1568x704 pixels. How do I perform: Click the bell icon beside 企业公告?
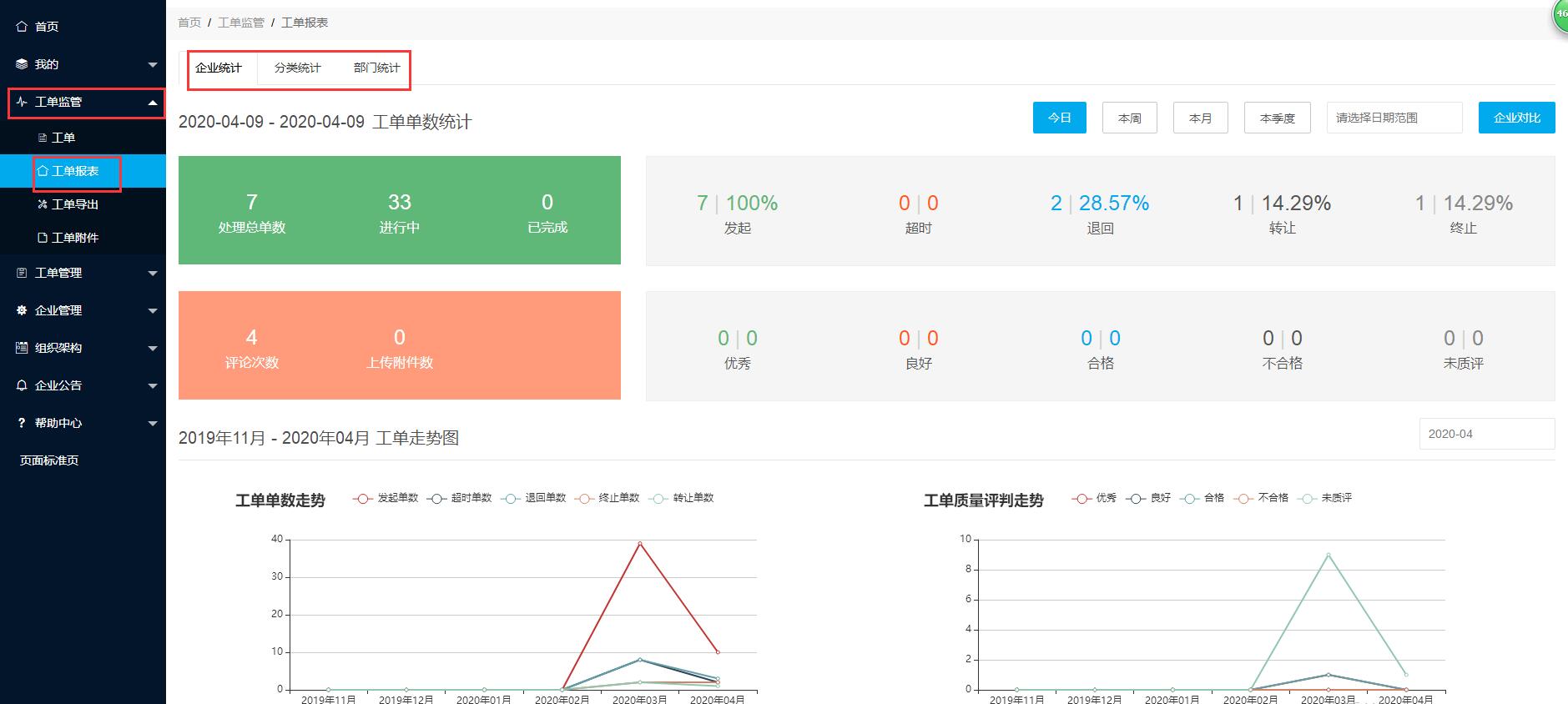pyautogui.click(x=22, y=385)
